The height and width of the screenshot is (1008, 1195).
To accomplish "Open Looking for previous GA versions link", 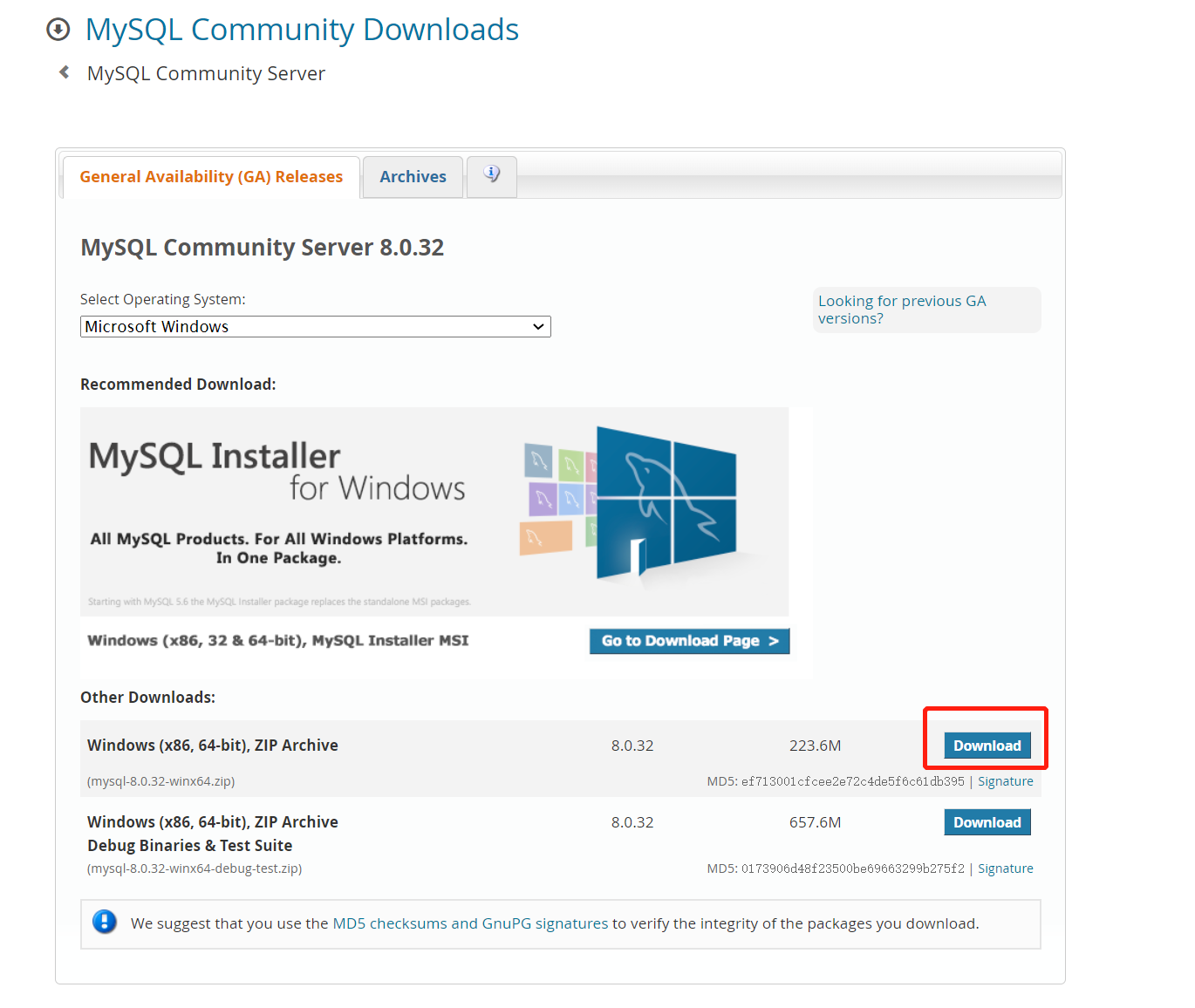I will 902,310.
